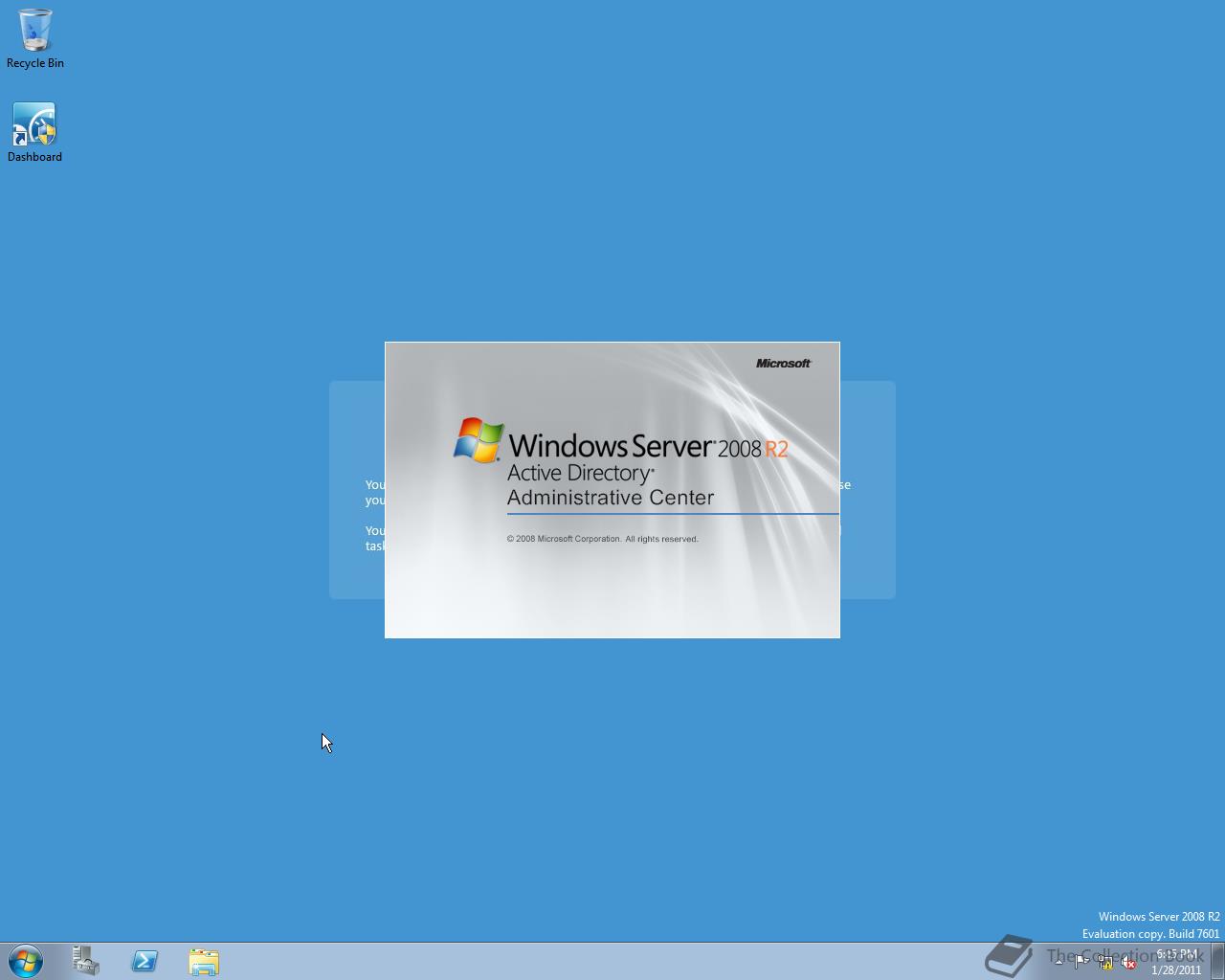Click the muted volume speaker icon
The height and width of the screenshot is (980, 1225).
(x=1128, y=962)
